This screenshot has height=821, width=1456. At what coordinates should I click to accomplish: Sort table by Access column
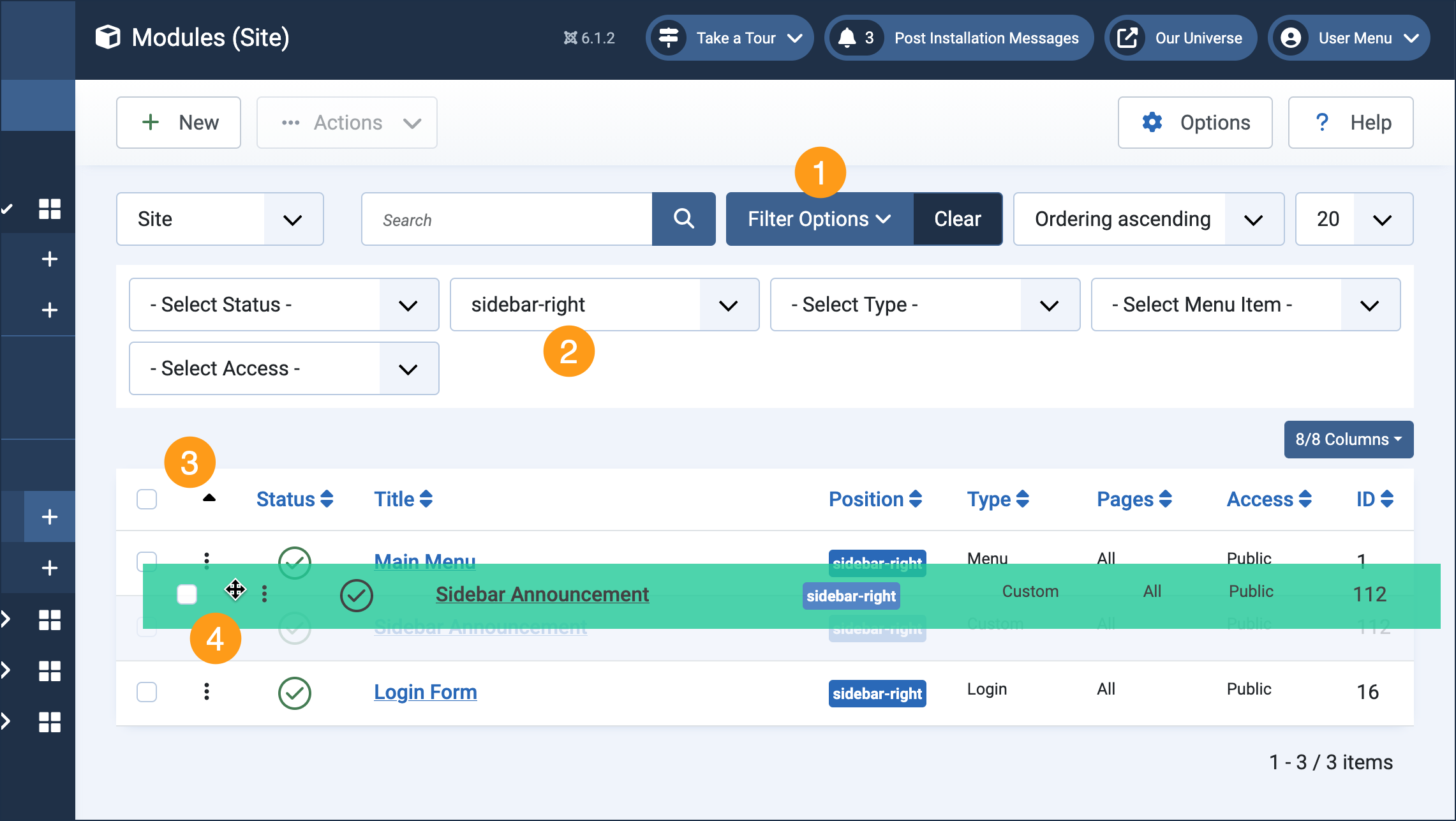click(x=1269, y=499)
